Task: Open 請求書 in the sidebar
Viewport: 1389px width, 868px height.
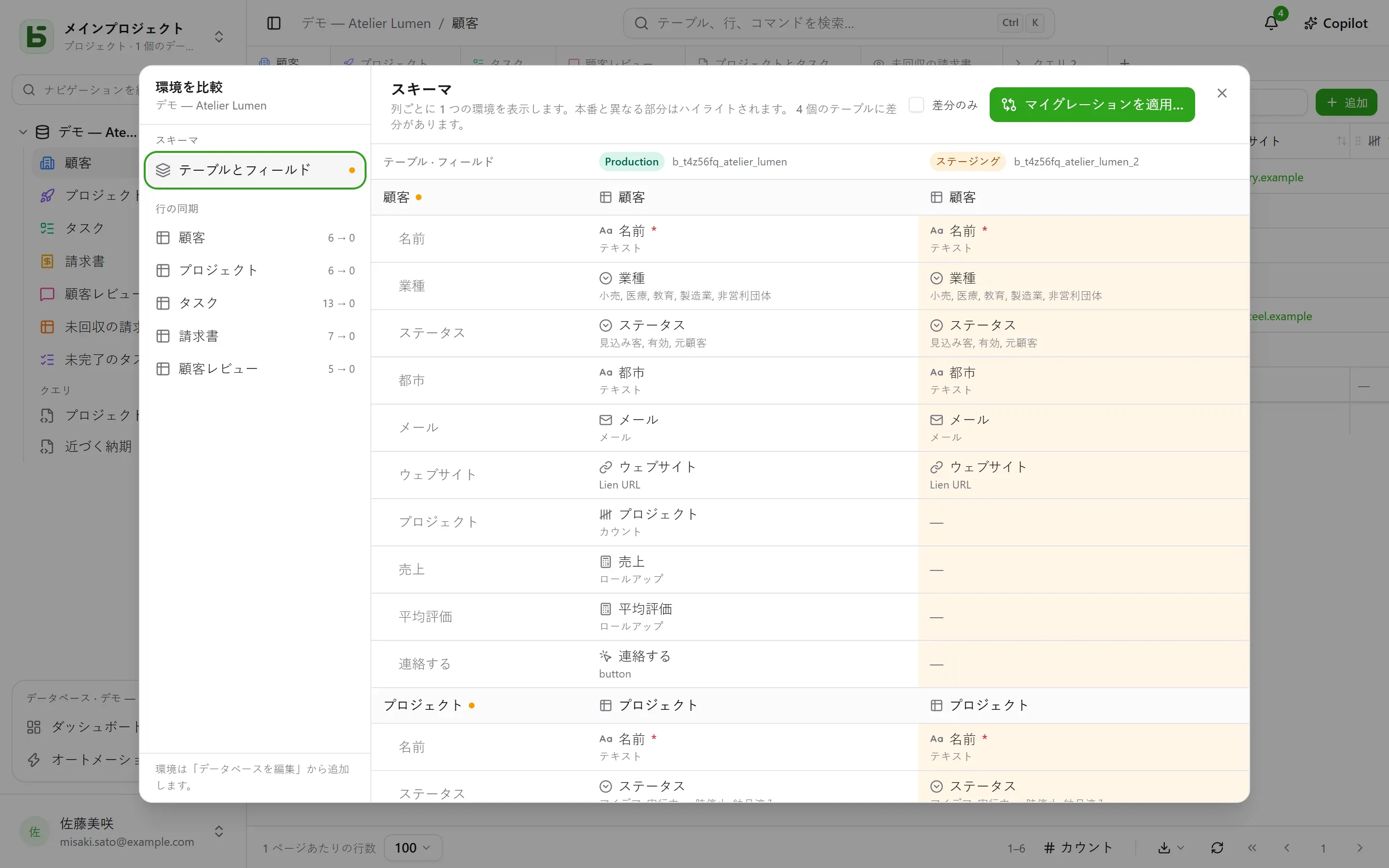Action: [x=84, y=261]
